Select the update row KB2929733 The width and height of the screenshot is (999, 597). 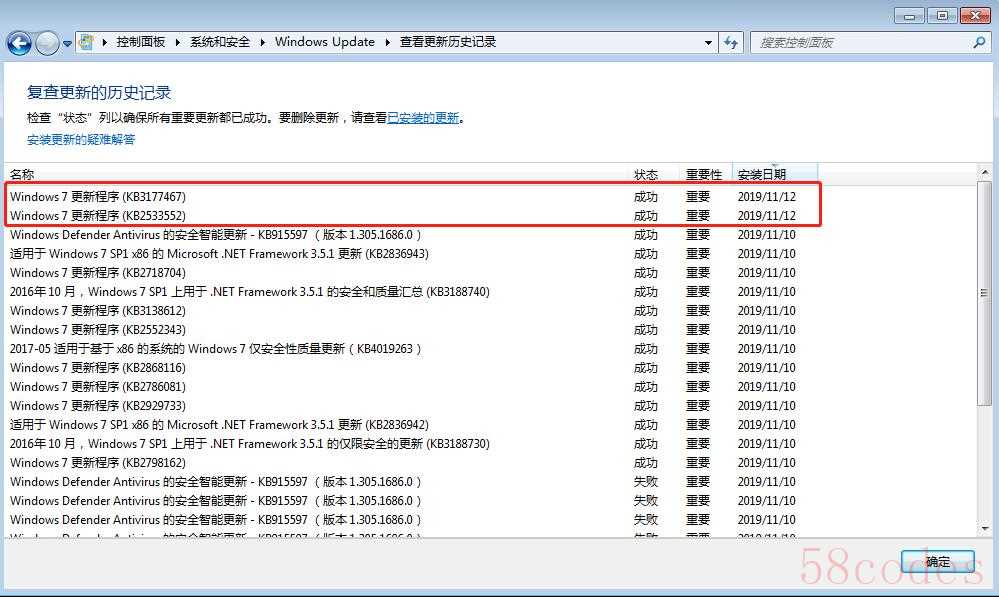pos(412,406)
